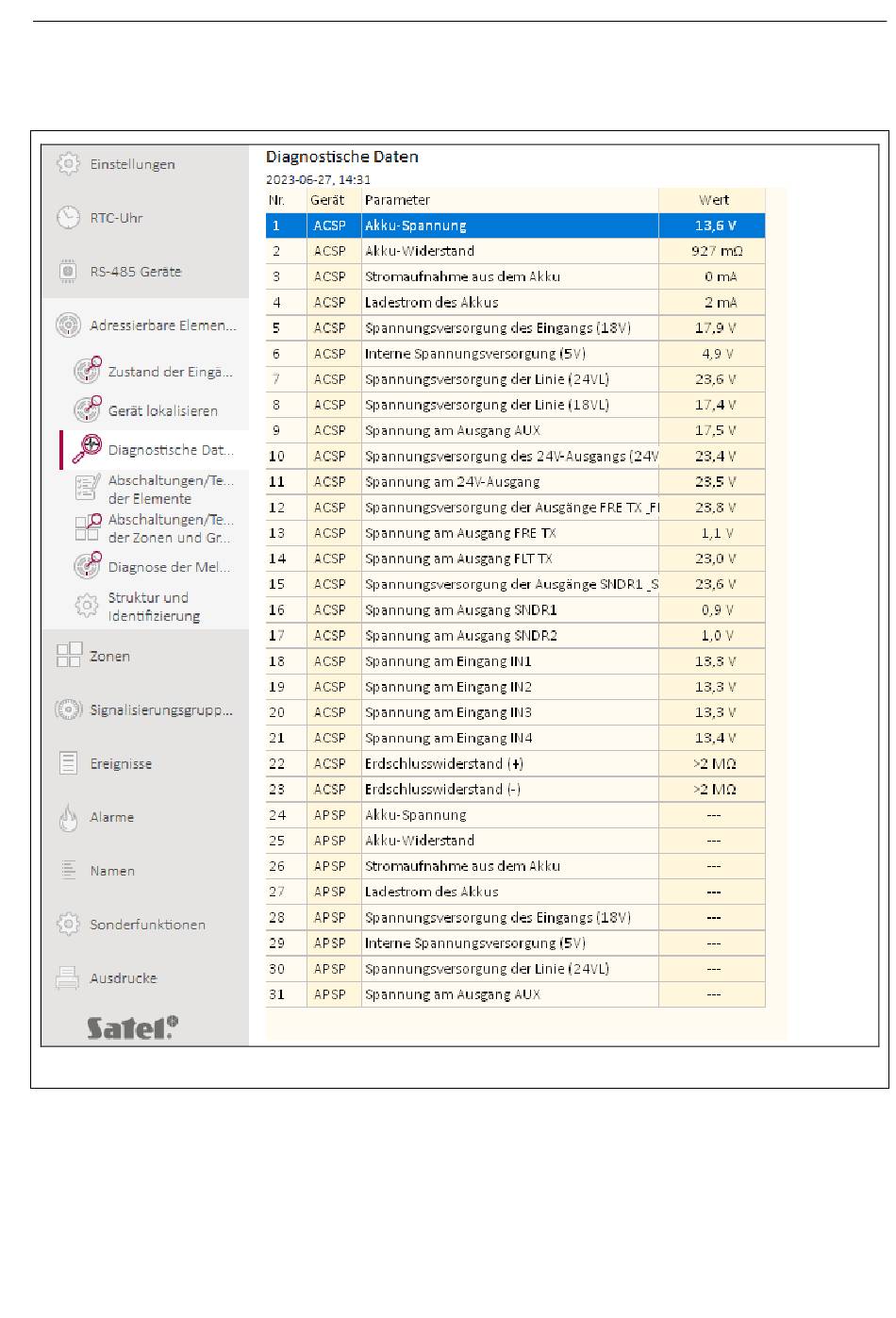Click the Zonen squares icon
The width and height of the screenshot is (896, 1318).
(68, 656)
